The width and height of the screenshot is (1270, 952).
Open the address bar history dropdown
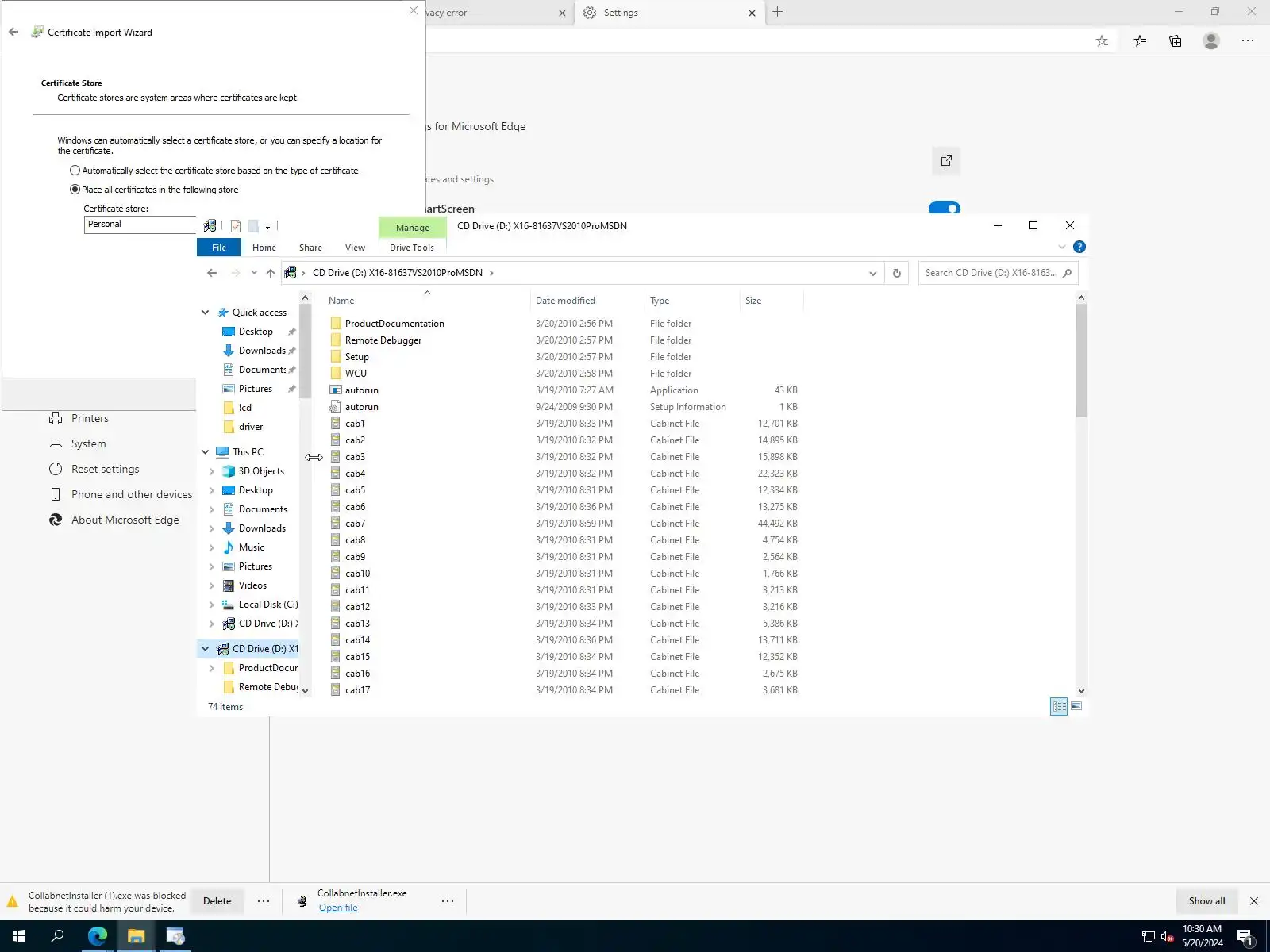(x=873, y=273)
